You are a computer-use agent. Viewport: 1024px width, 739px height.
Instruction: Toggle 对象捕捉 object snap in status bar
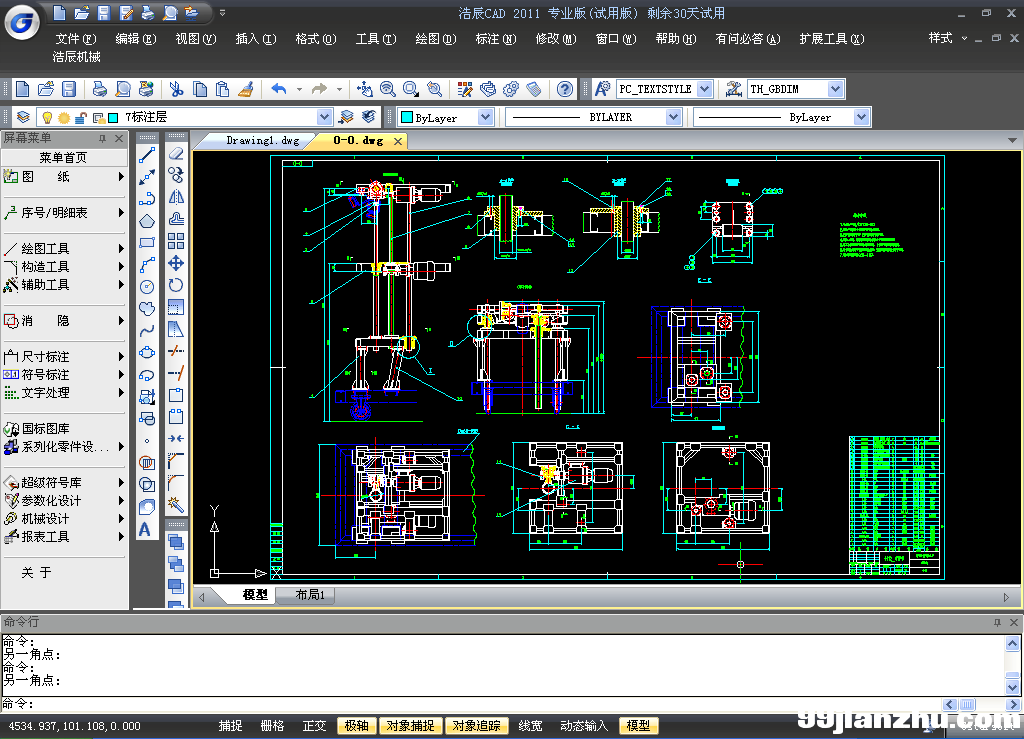[410, 726]
